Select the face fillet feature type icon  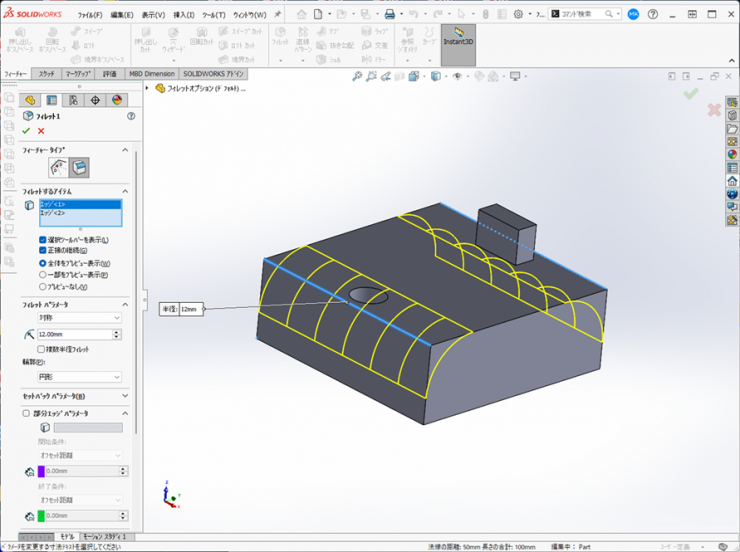pyautogui.click(x=80, y=167)
